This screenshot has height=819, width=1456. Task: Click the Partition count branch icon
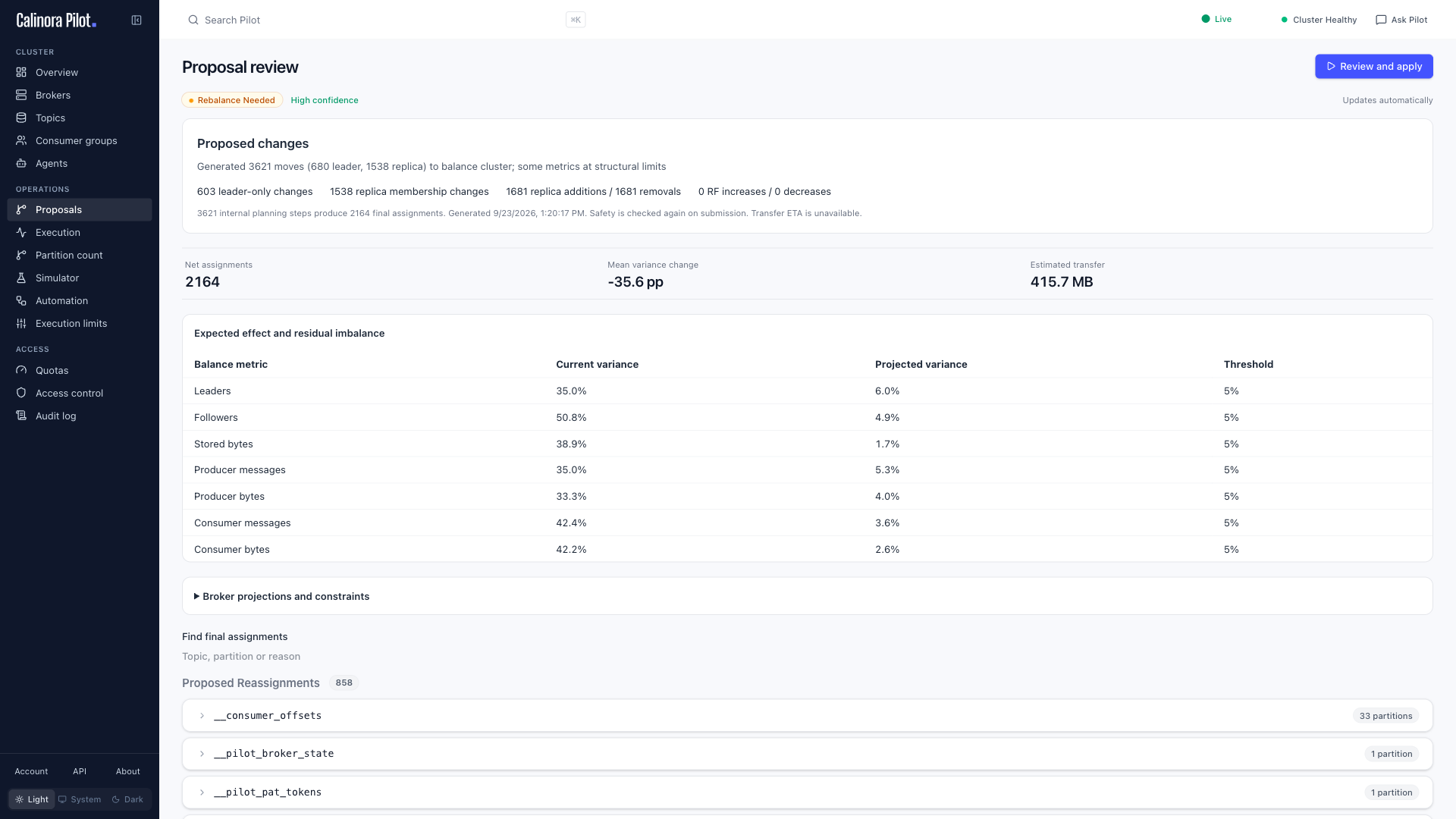point(21,255)
